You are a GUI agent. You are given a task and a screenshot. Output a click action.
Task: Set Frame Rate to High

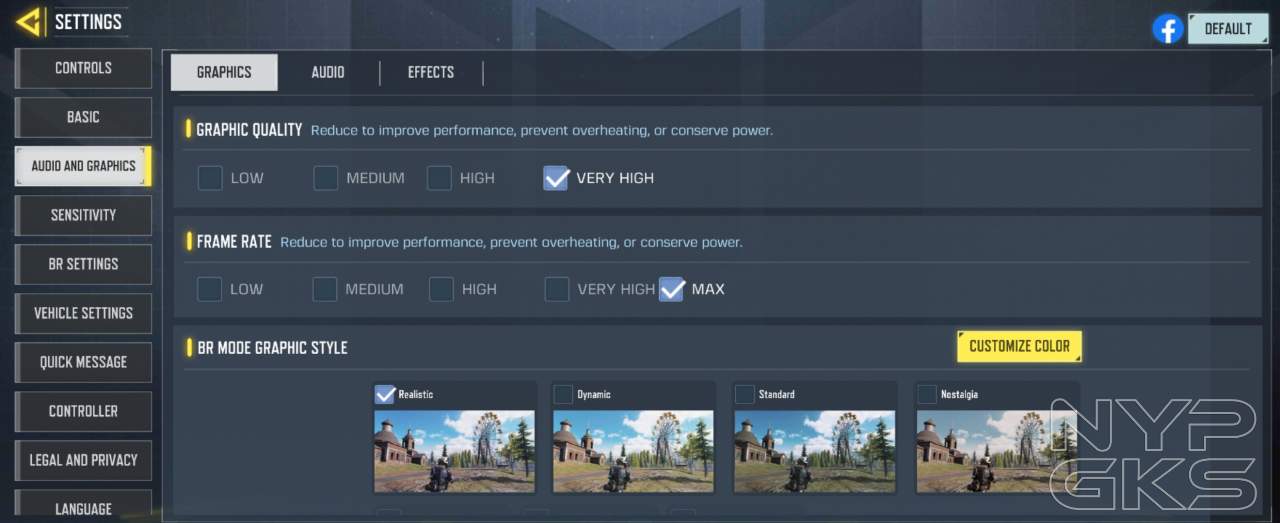pos(441,289)
